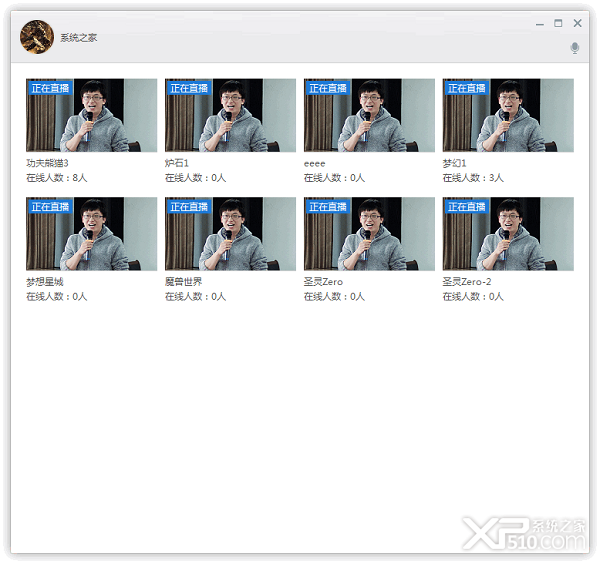This screenshot has width=600, height=564.
Task: Click the online count under 炉石1
Action: (x=196, y=178)
